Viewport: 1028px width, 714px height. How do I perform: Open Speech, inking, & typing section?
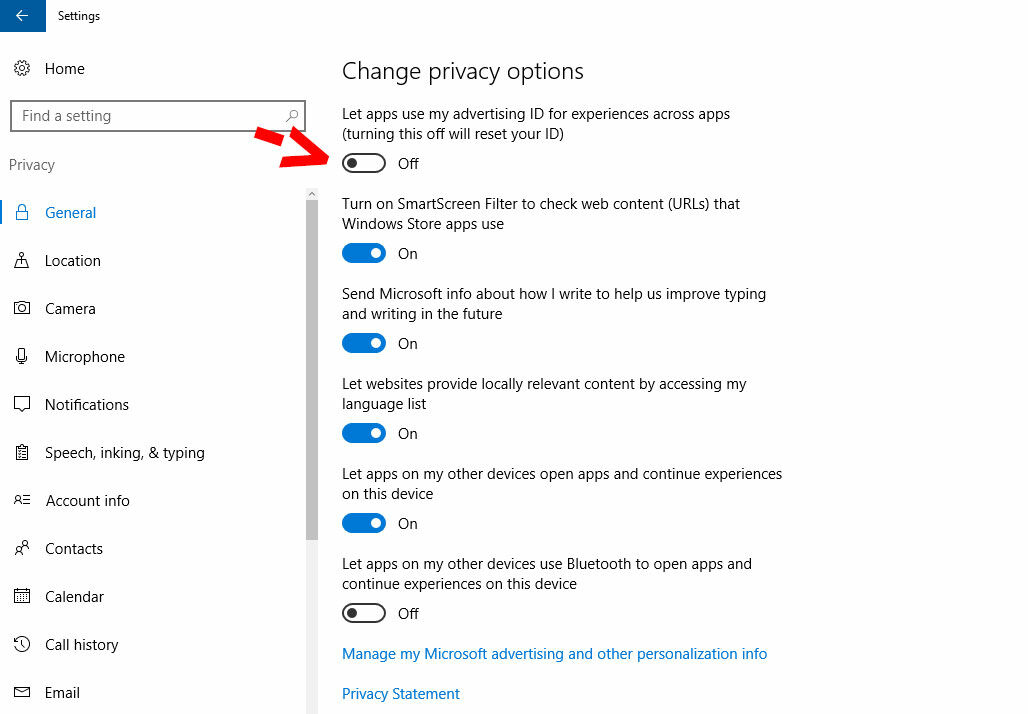[x=125, y=453]
